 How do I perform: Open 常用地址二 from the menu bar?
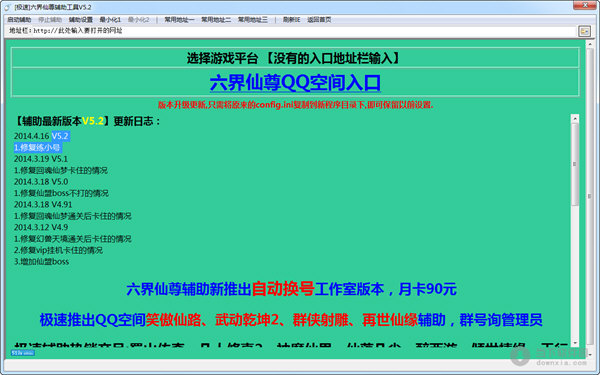click(216, 20)
